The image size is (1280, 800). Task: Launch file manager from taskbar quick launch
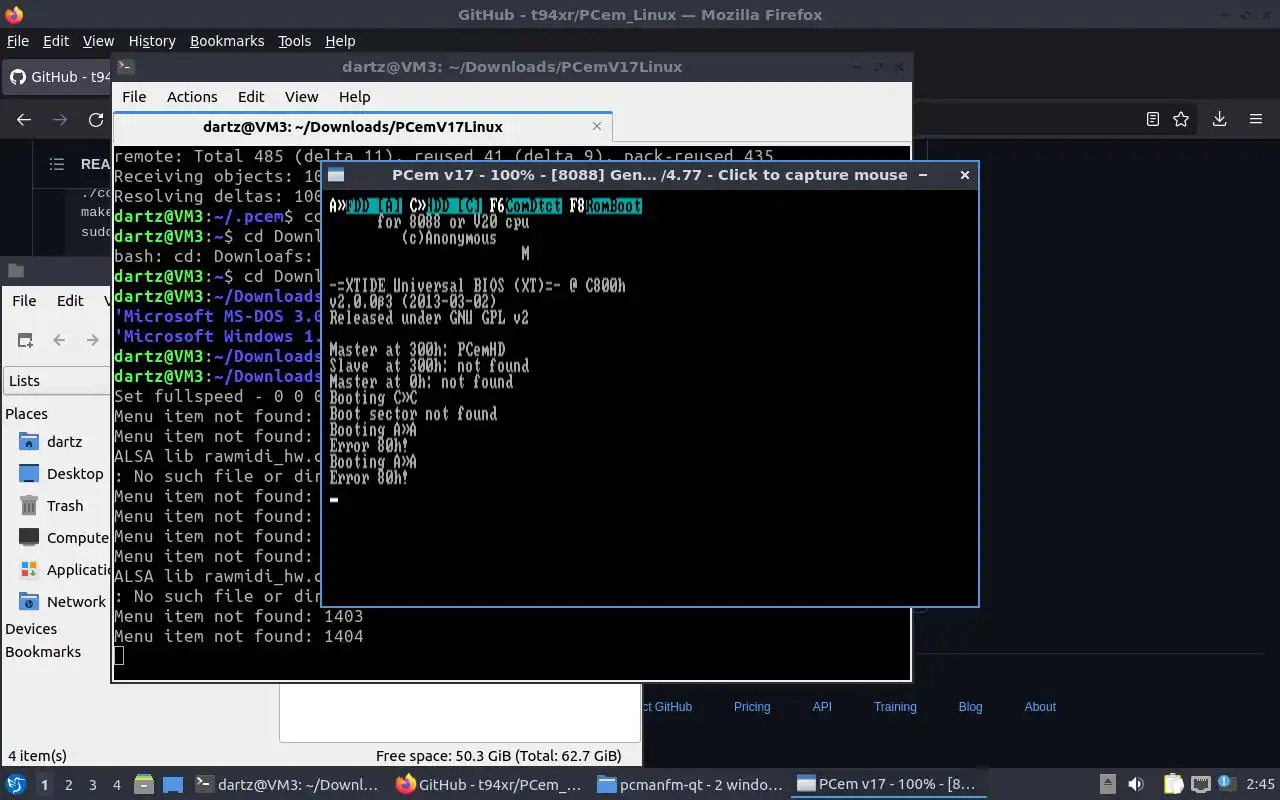[143, 784]
